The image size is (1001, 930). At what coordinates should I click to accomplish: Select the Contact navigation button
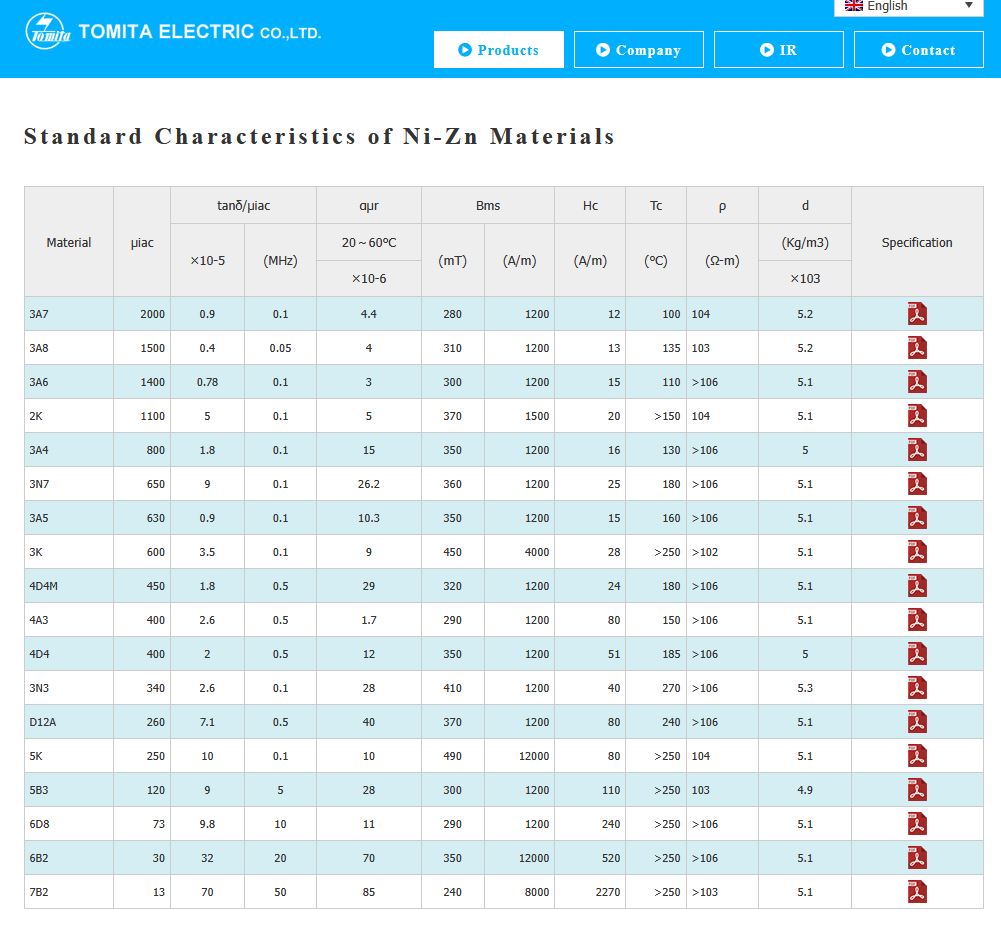click(x=918, y=50)
